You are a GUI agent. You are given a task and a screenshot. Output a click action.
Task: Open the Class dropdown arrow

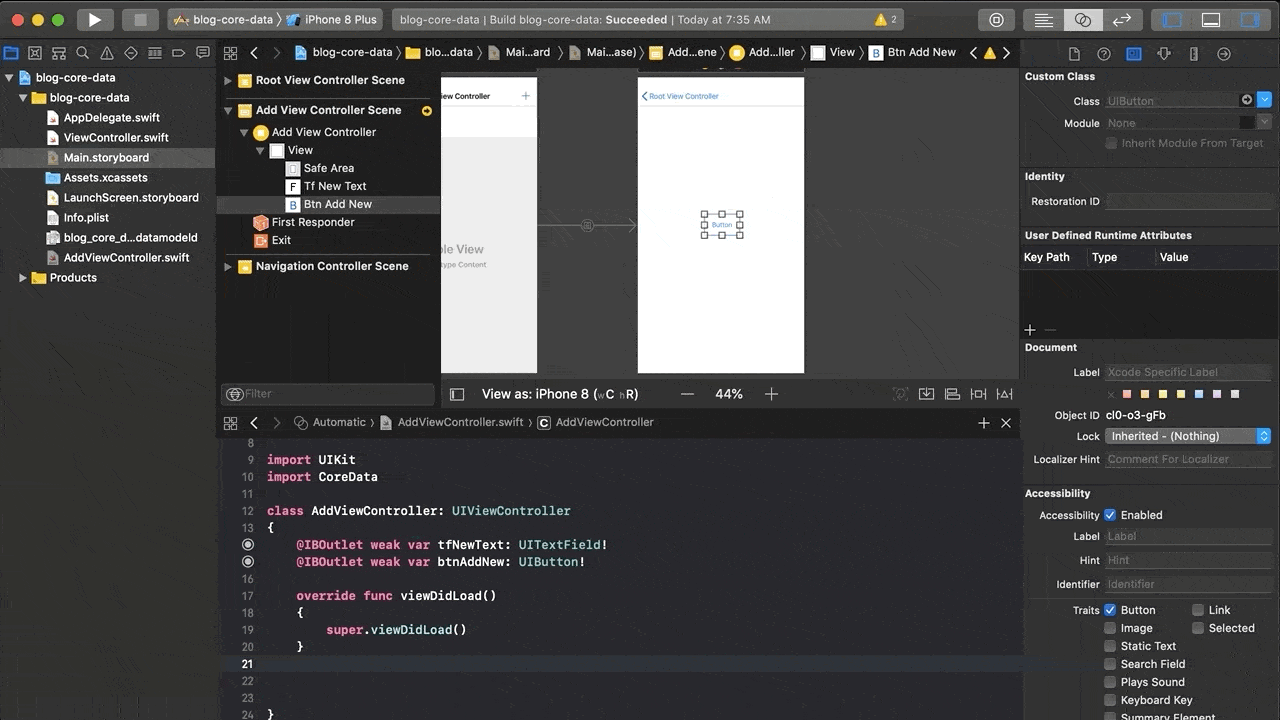point(1264,100)
